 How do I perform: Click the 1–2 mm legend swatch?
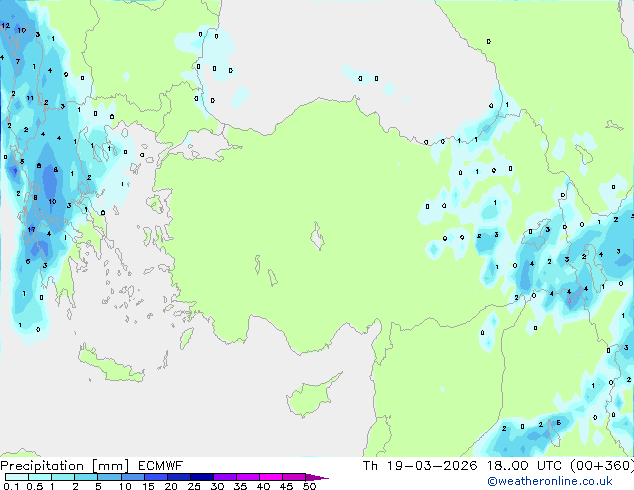click(x=63, y=477)
